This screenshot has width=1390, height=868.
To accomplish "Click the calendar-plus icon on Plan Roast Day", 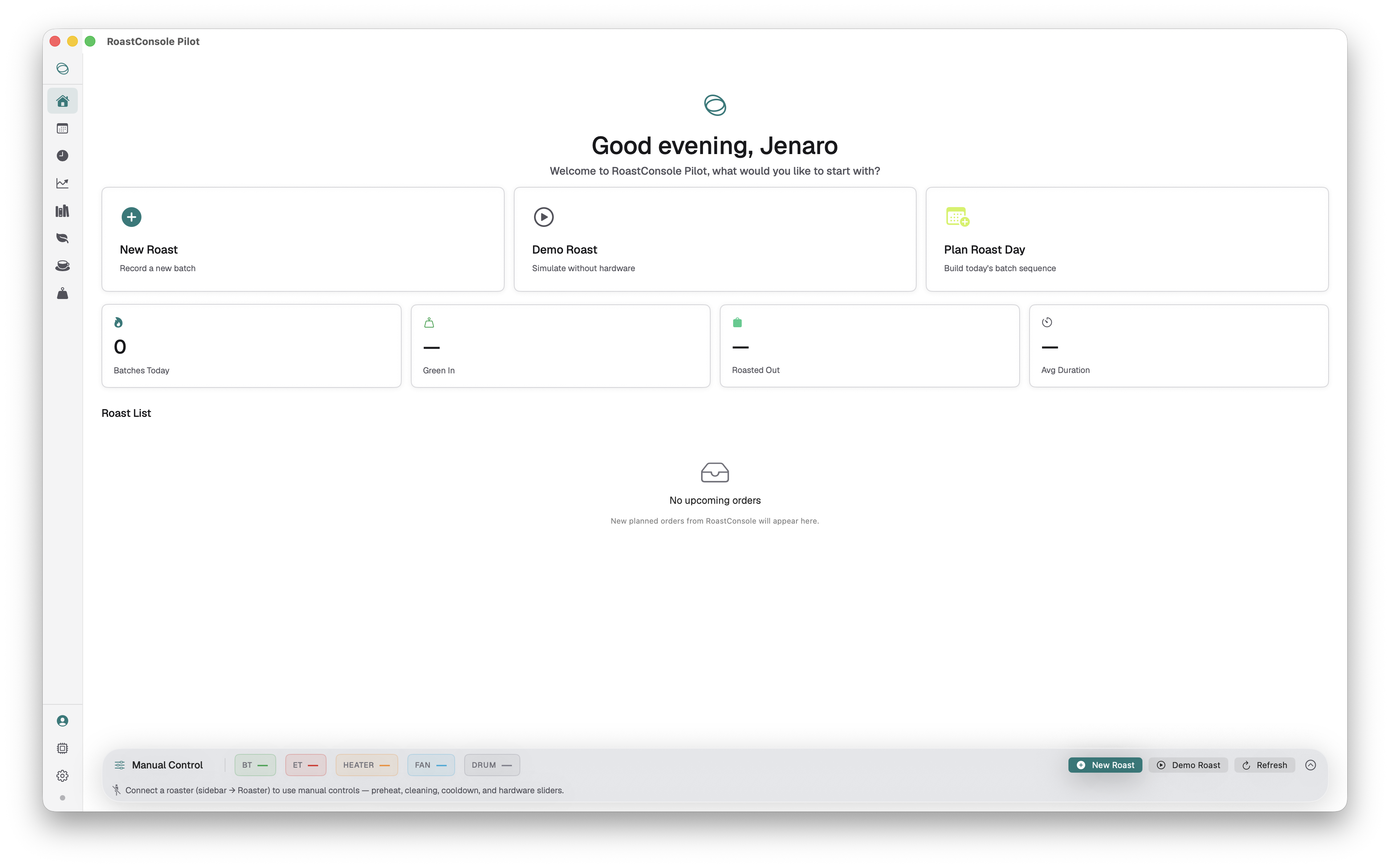I will pyautogui.click(x=957, y=217).
